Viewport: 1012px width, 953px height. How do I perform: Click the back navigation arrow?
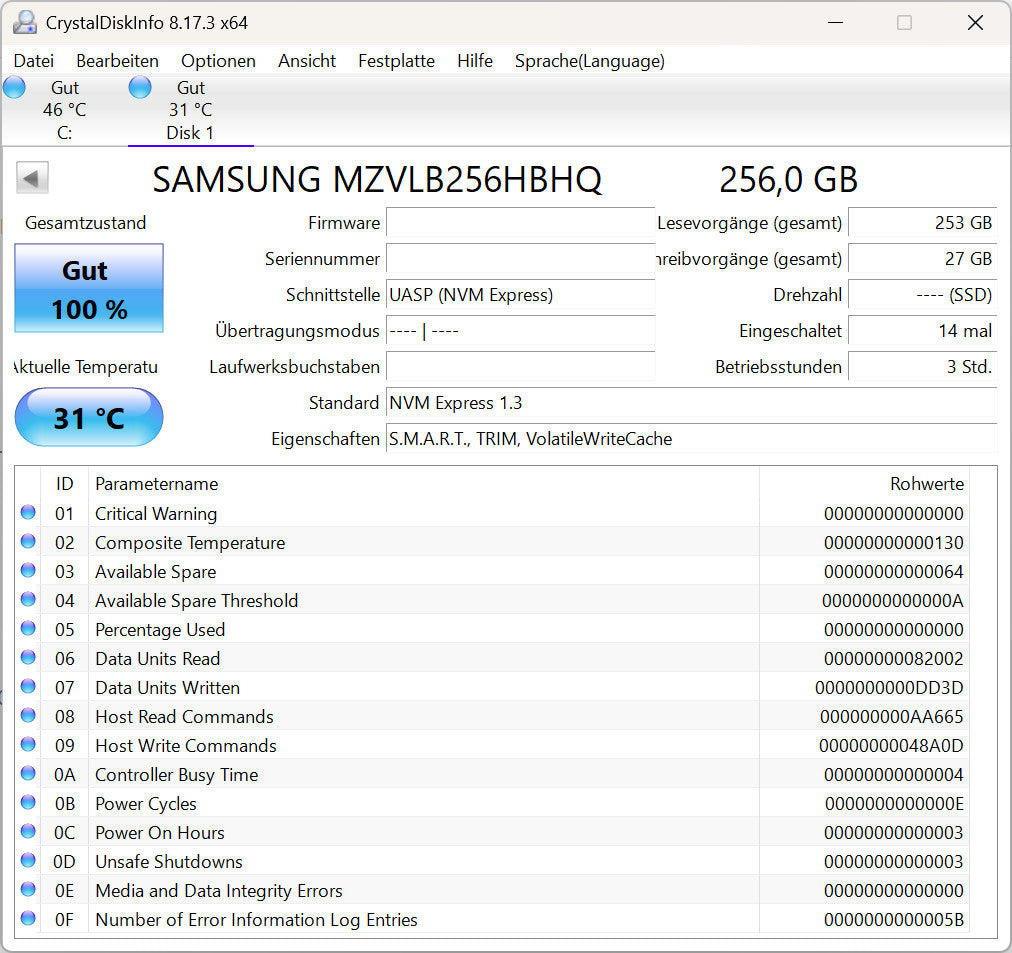tap(31, 177)
